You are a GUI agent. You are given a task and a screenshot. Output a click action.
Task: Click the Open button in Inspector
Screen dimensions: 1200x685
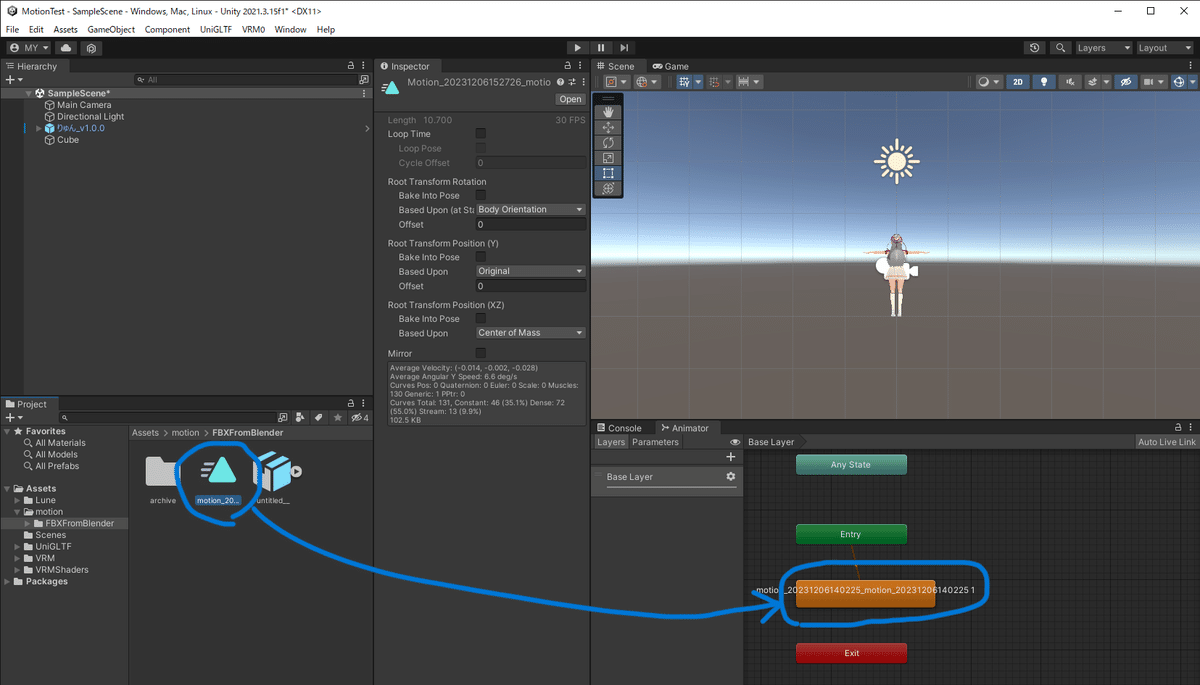click(x=570, y=99)
